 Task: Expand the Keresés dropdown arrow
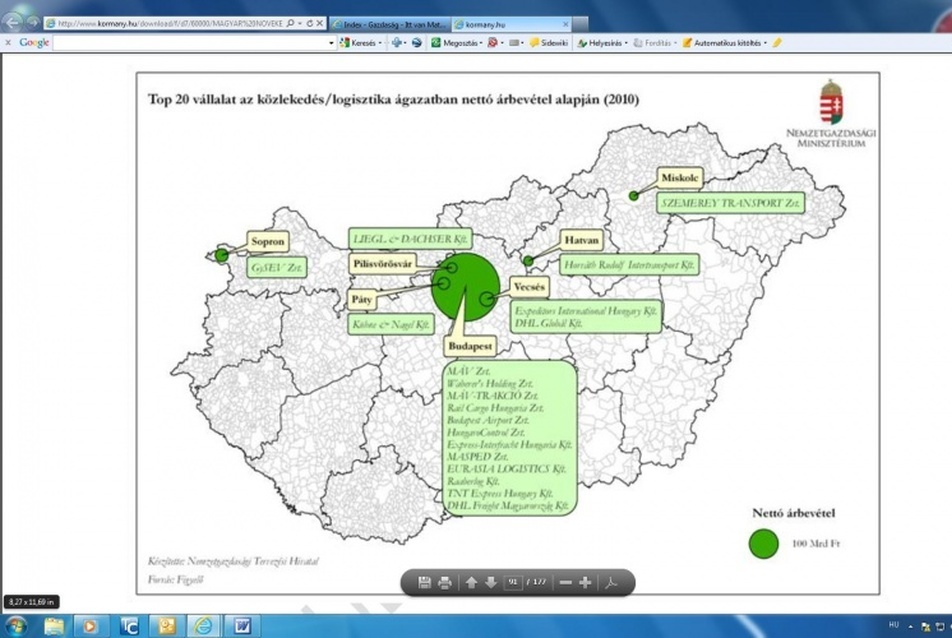click(381, 43)
